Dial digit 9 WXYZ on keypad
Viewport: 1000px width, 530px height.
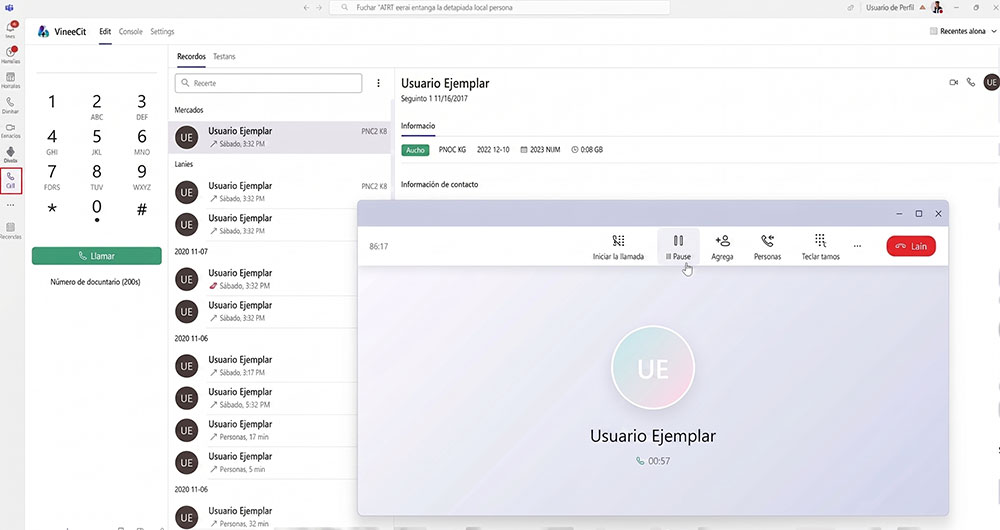142,177
